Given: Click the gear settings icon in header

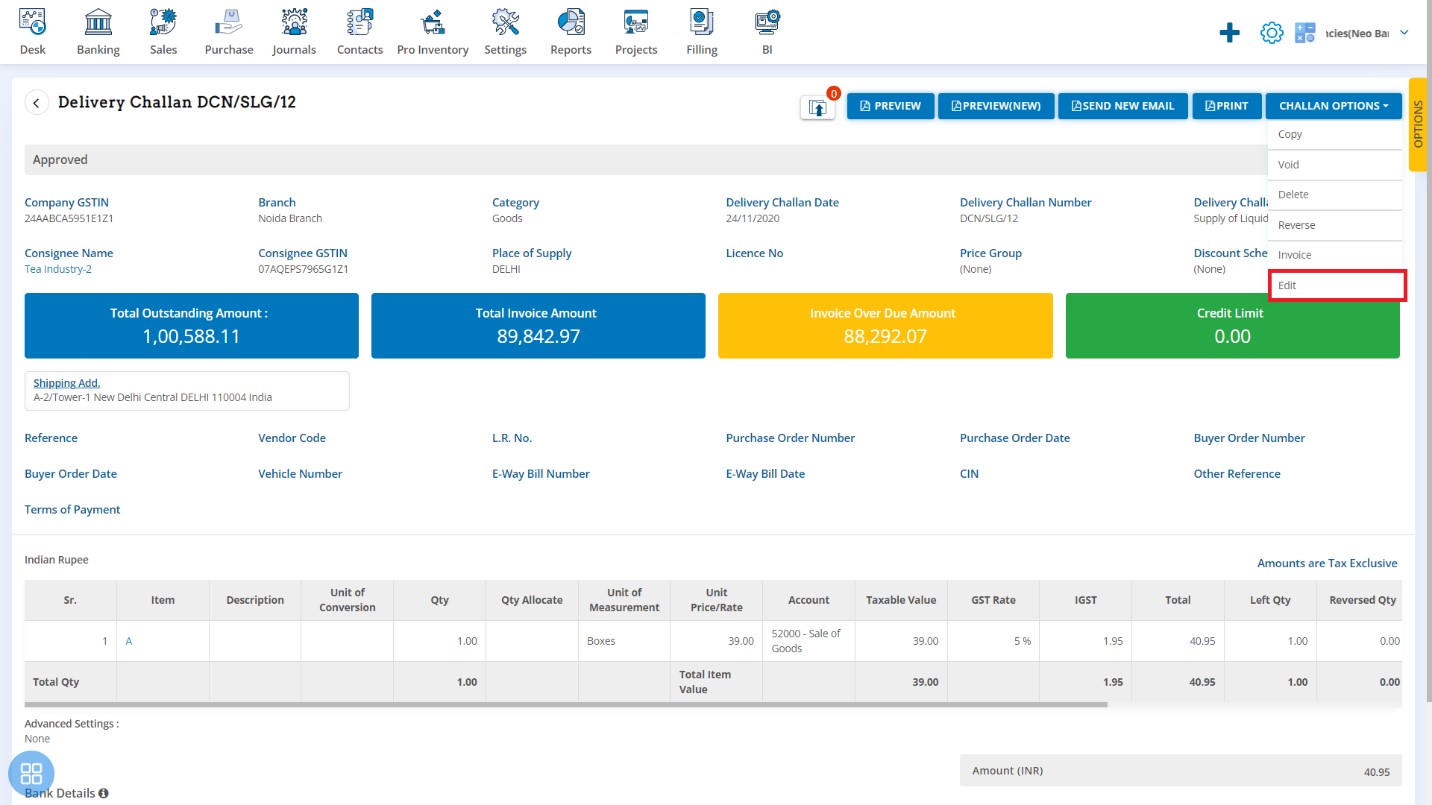Looking at the screenshot, I should point(1271,33).
